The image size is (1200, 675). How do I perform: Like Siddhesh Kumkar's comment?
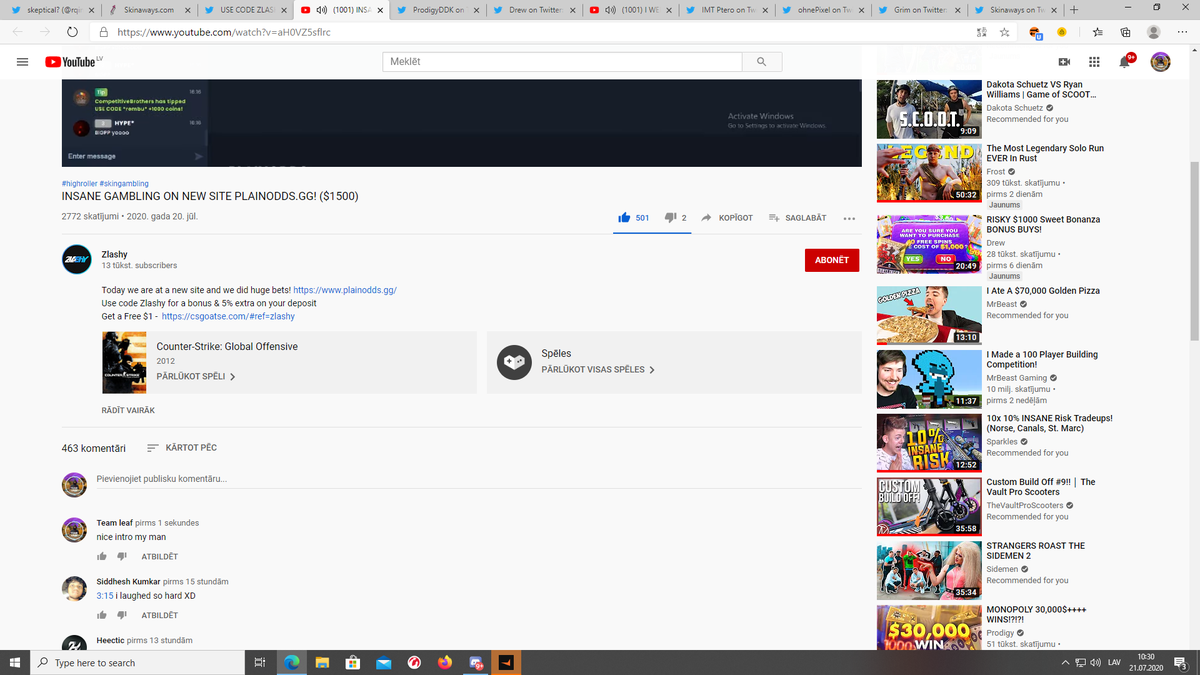102,615
